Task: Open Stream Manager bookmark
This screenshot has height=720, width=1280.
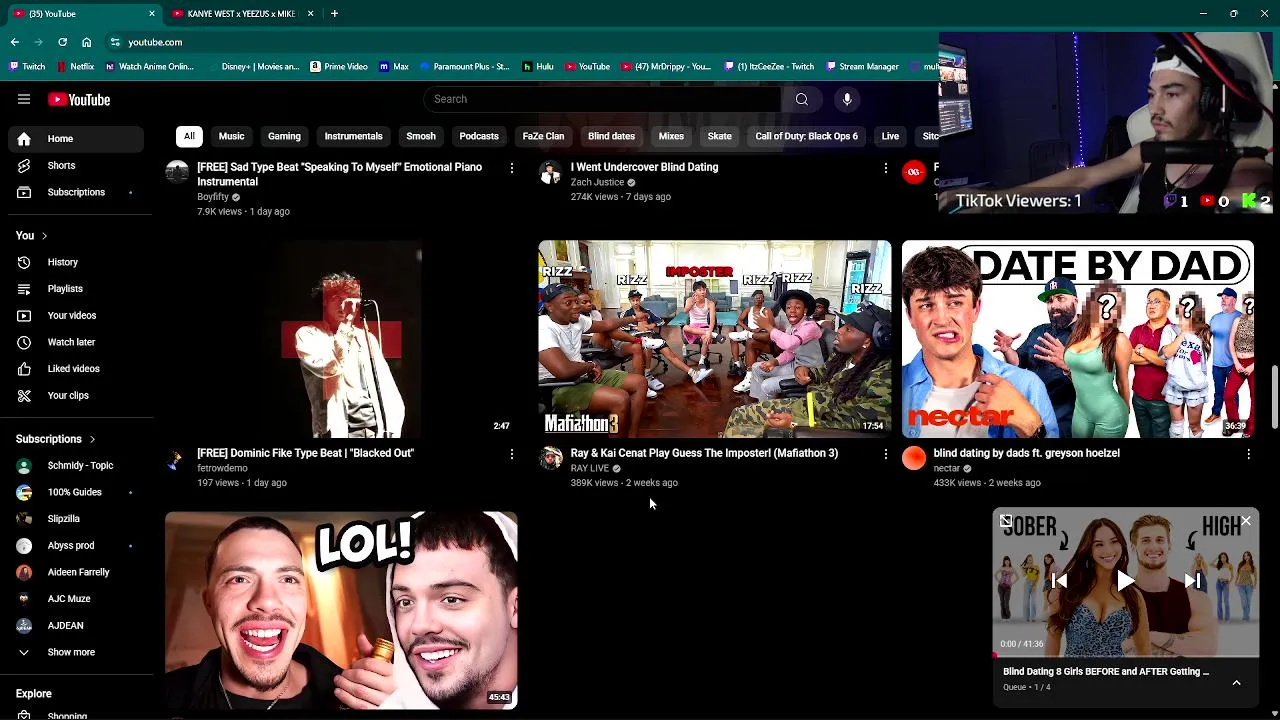Action: pyautogui.click(x=862, y=67)
